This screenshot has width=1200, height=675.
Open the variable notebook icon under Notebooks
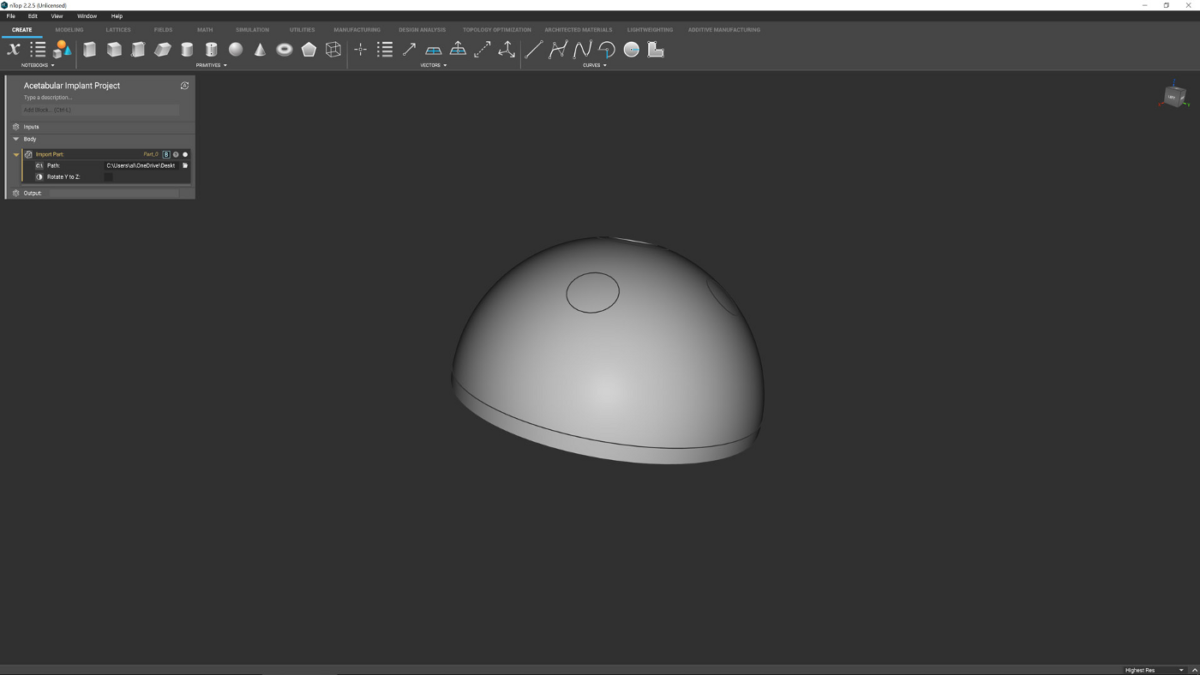coord(14,48)
